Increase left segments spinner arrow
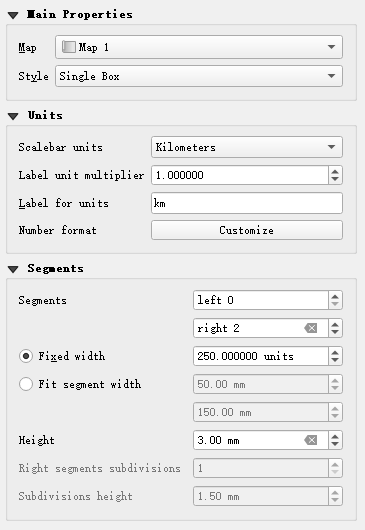Viewport: 365px width, 530px height. [335, 296]
